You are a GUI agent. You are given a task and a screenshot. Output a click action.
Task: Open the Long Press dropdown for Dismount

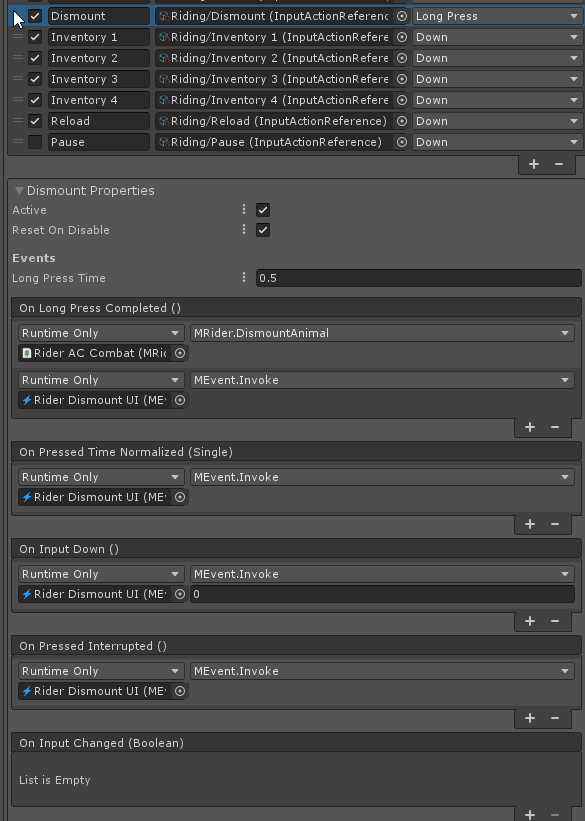pos(497,16)
